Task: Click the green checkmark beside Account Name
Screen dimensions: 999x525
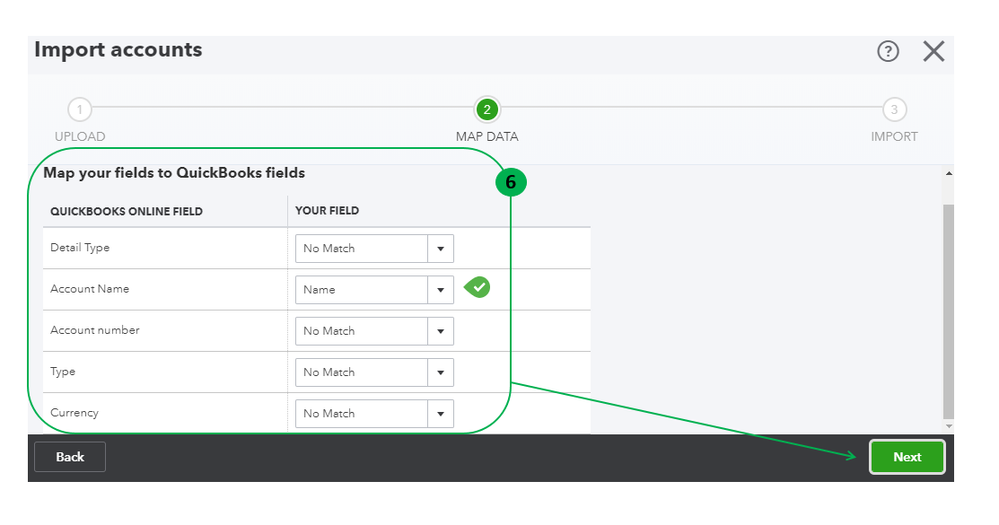Action: (480, 288)
